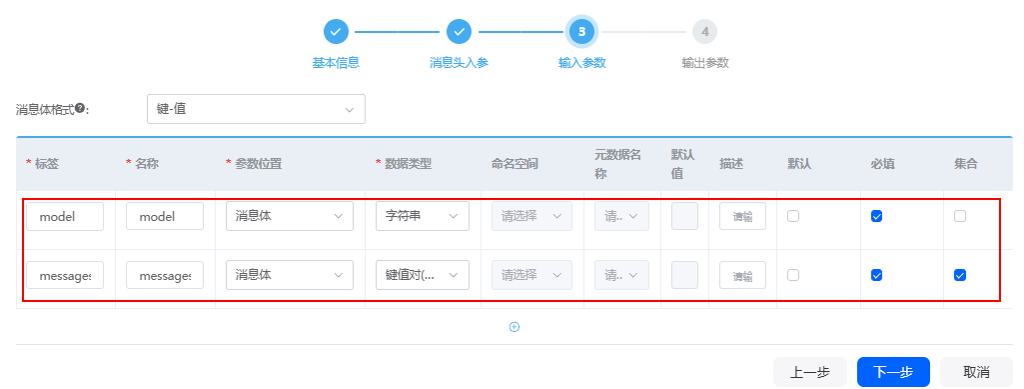Go to 消息头入参 step label
This screenshot has width=1024, height=389.
(x=459, y=63)
